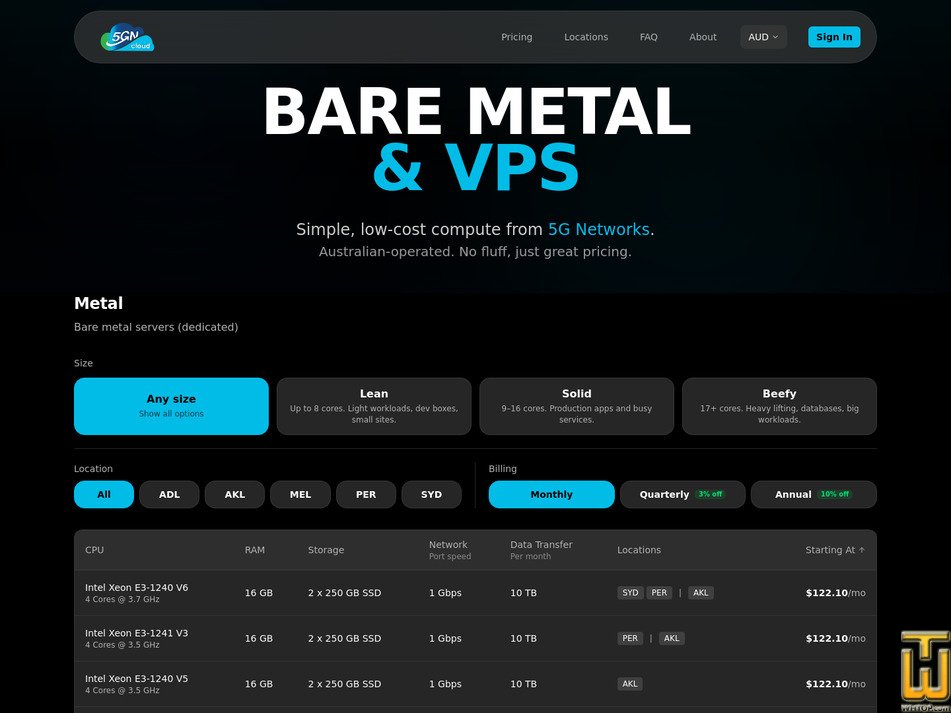The width and height of the screenshot is (951, 713).
Task: Click the $122.10/mo price for E3-1240 V6
Action: (x=835, y=593)
